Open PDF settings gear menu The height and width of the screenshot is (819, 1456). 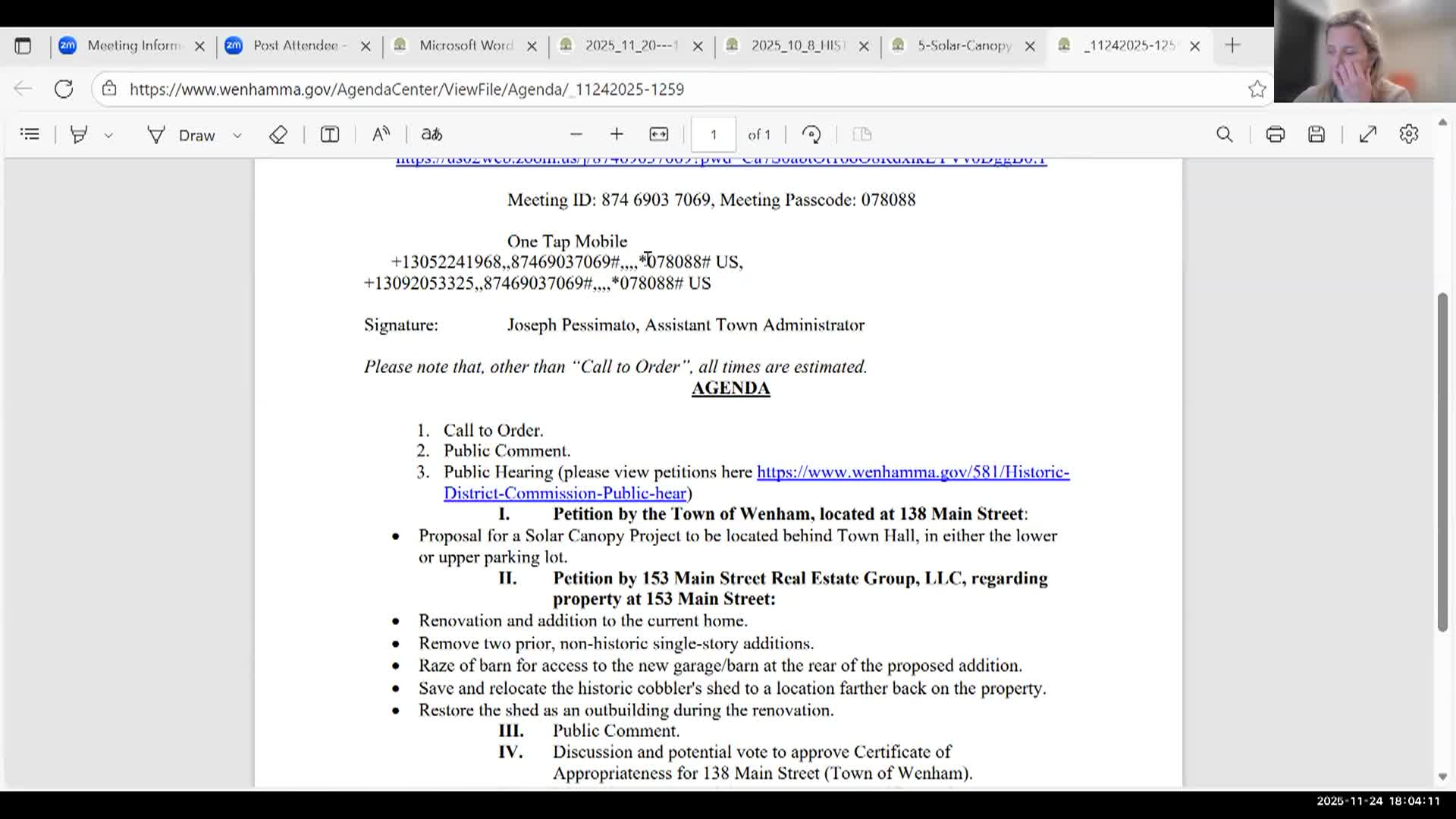click(x=1409, y=134)
